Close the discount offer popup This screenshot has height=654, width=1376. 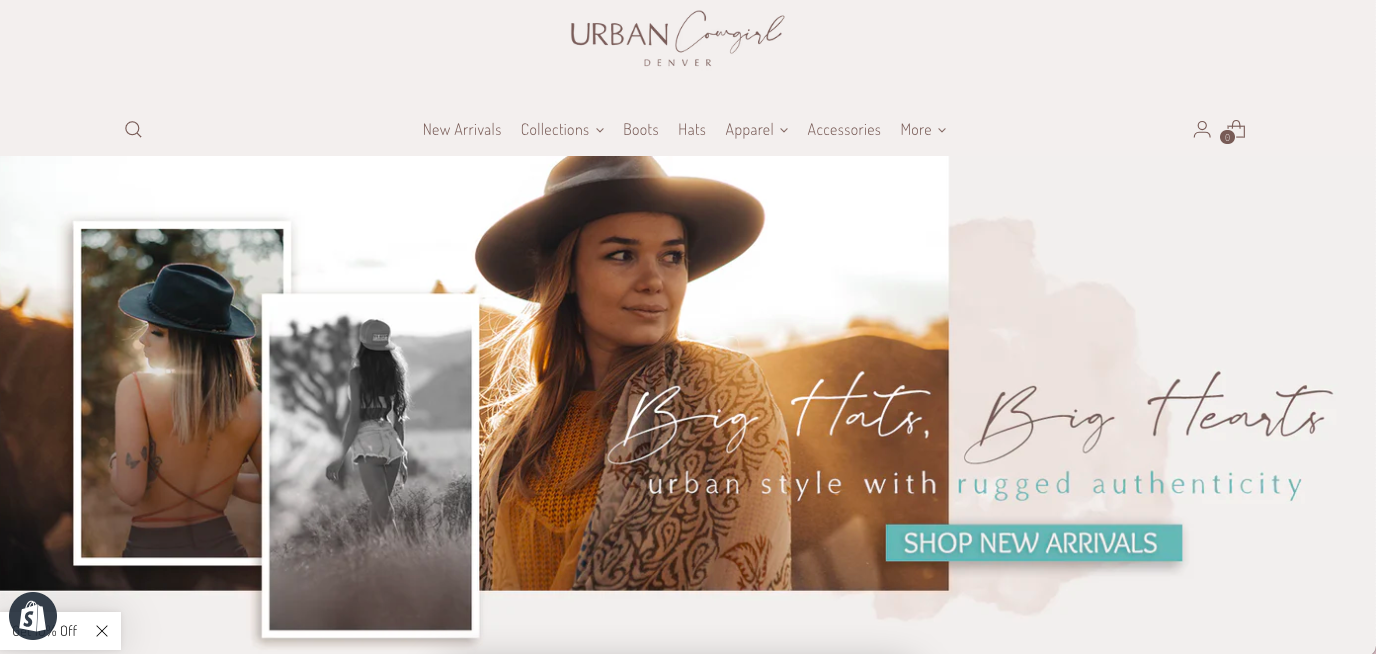point(102,631)
